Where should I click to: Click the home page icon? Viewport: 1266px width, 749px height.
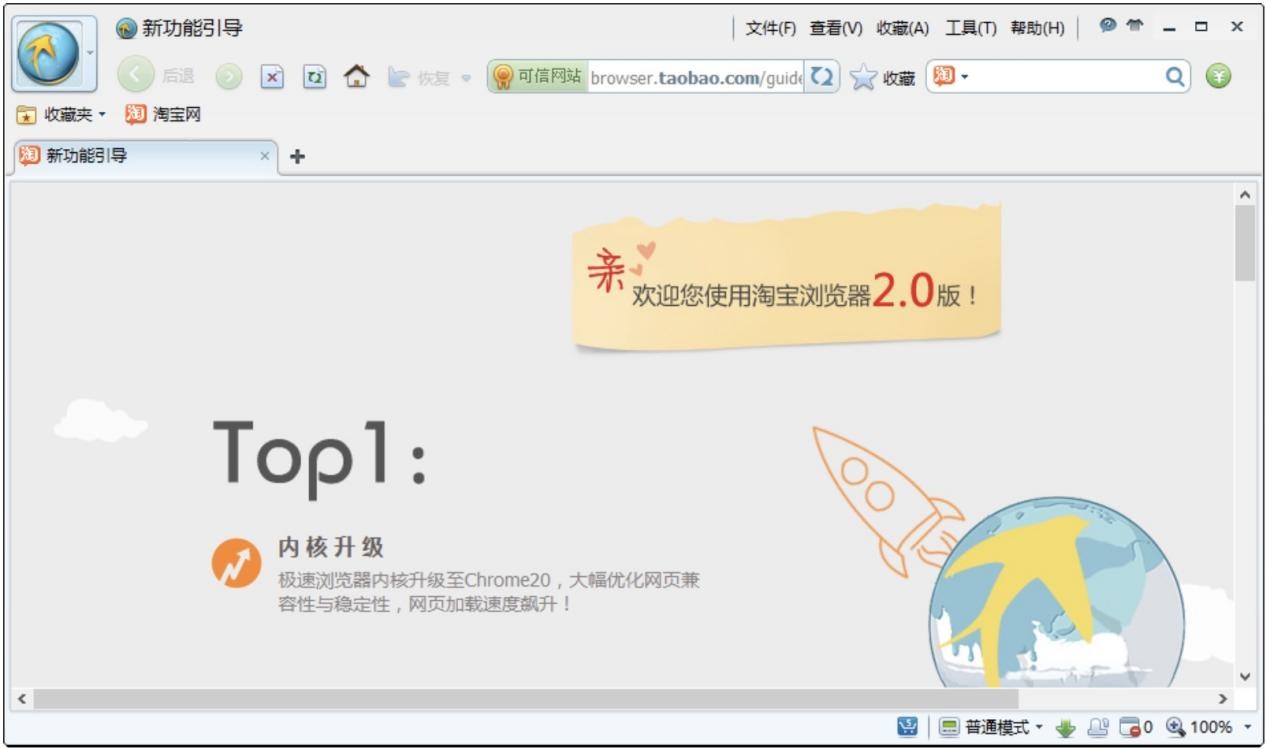coord(353,77)
